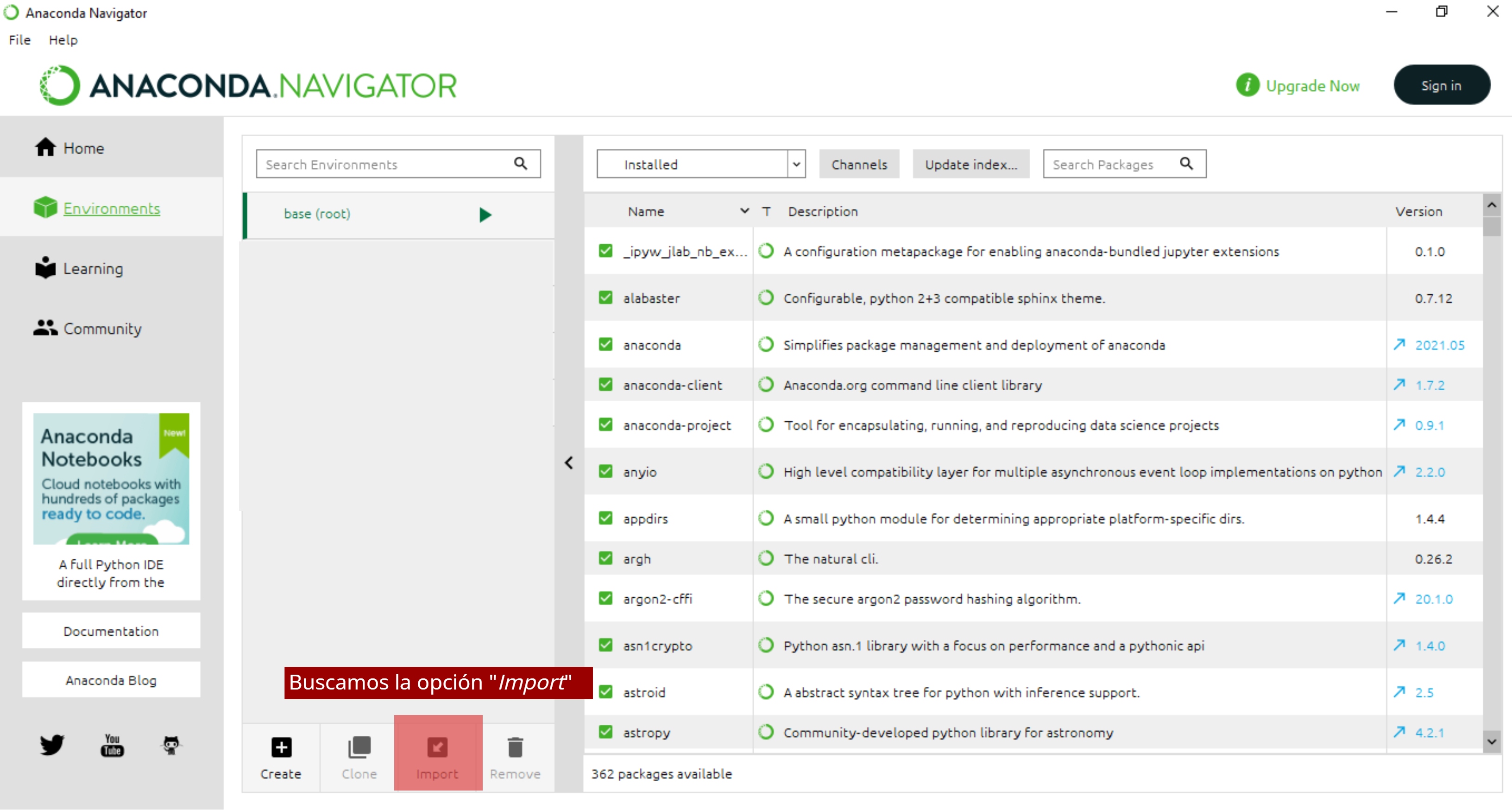Open the GitHub octocat icon link
This screenshot has height=810, width=1512.
(x=171, y=745)
